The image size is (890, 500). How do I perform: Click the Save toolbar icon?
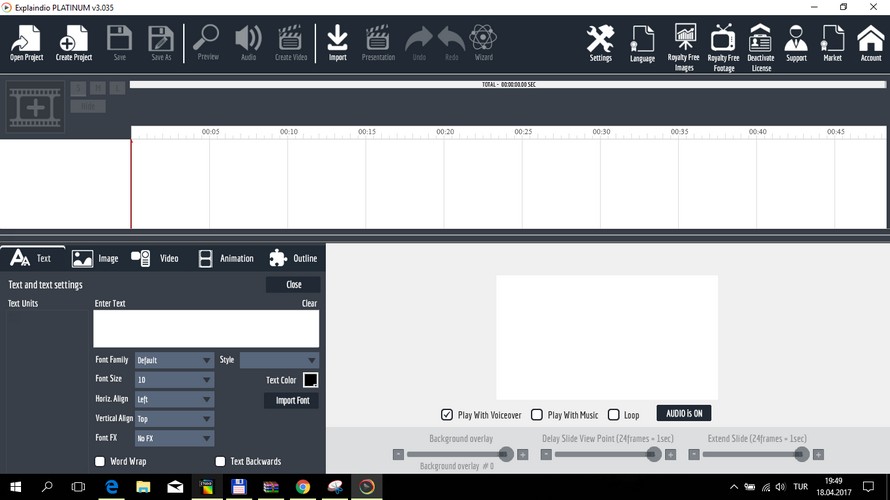(119, 43)
